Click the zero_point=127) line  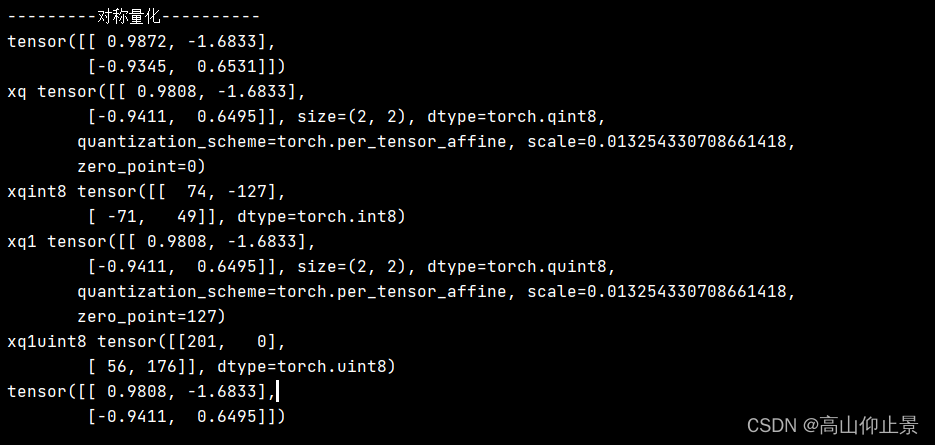(x=151, y=317)
